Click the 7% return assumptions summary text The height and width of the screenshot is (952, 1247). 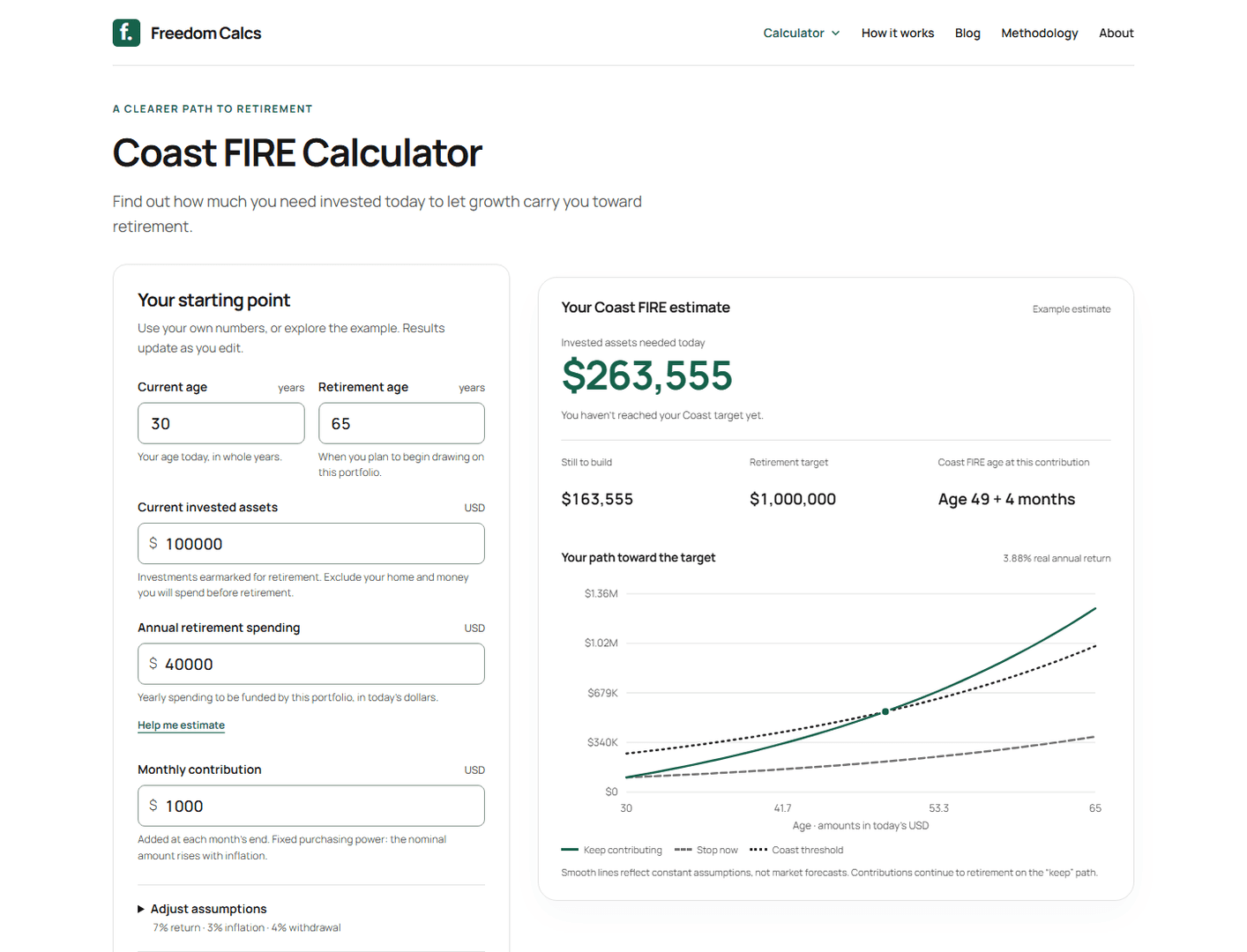coord(247,927)
